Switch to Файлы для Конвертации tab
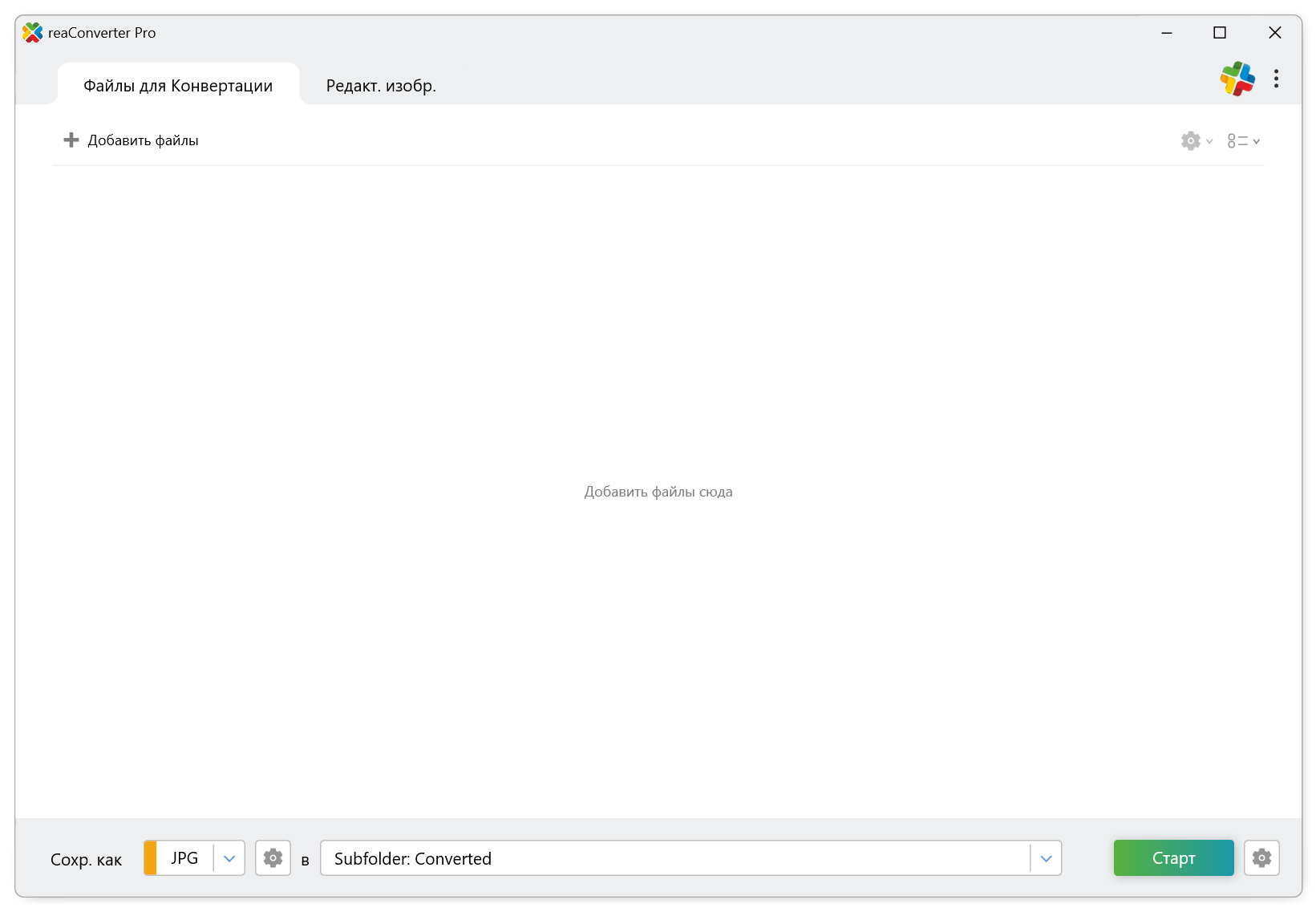Image resolution: width=1316 pixels, height=912 pixels. point(178,86)
